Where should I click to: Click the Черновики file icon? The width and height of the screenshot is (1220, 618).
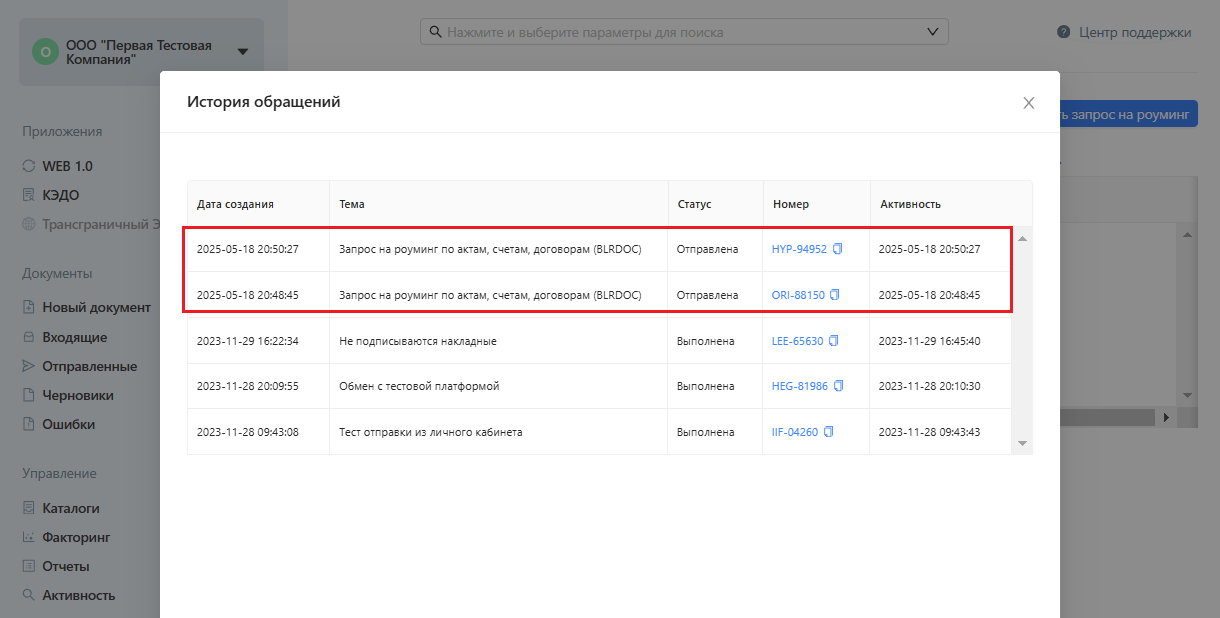point(29,395)
